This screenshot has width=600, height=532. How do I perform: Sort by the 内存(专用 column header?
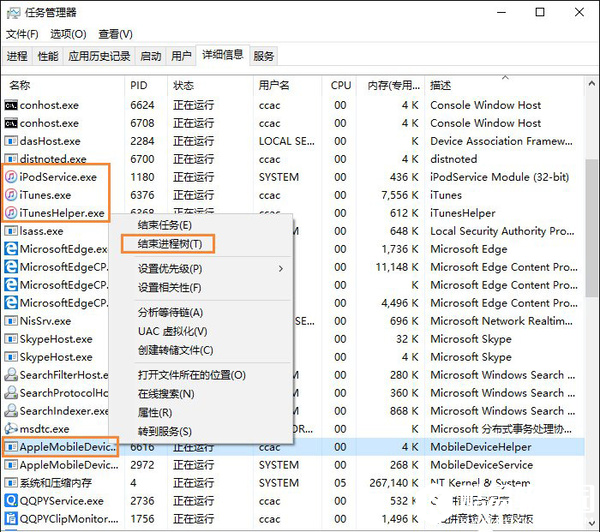[390, 85]
